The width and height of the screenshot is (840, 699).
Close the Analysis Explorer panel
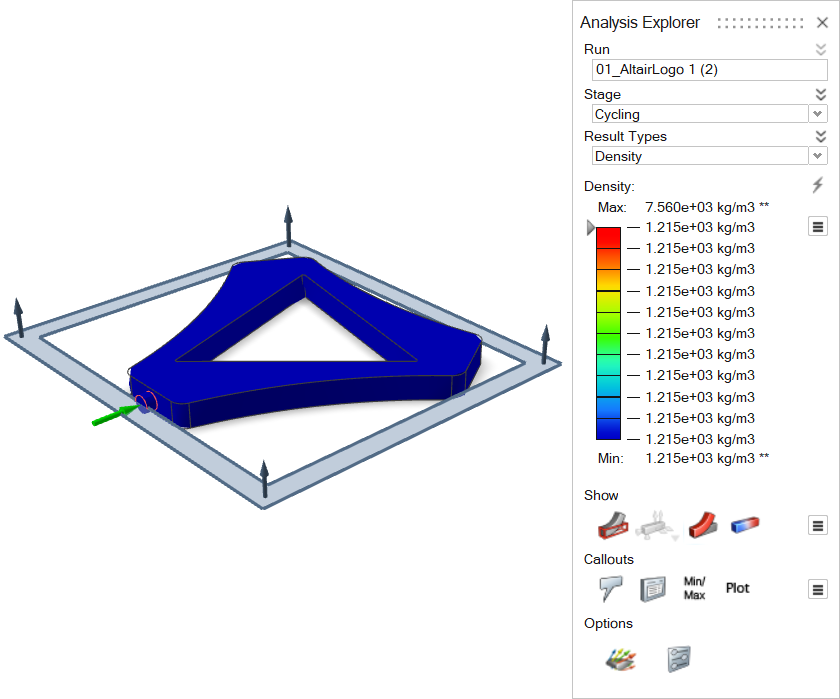[x=822, y=22]
